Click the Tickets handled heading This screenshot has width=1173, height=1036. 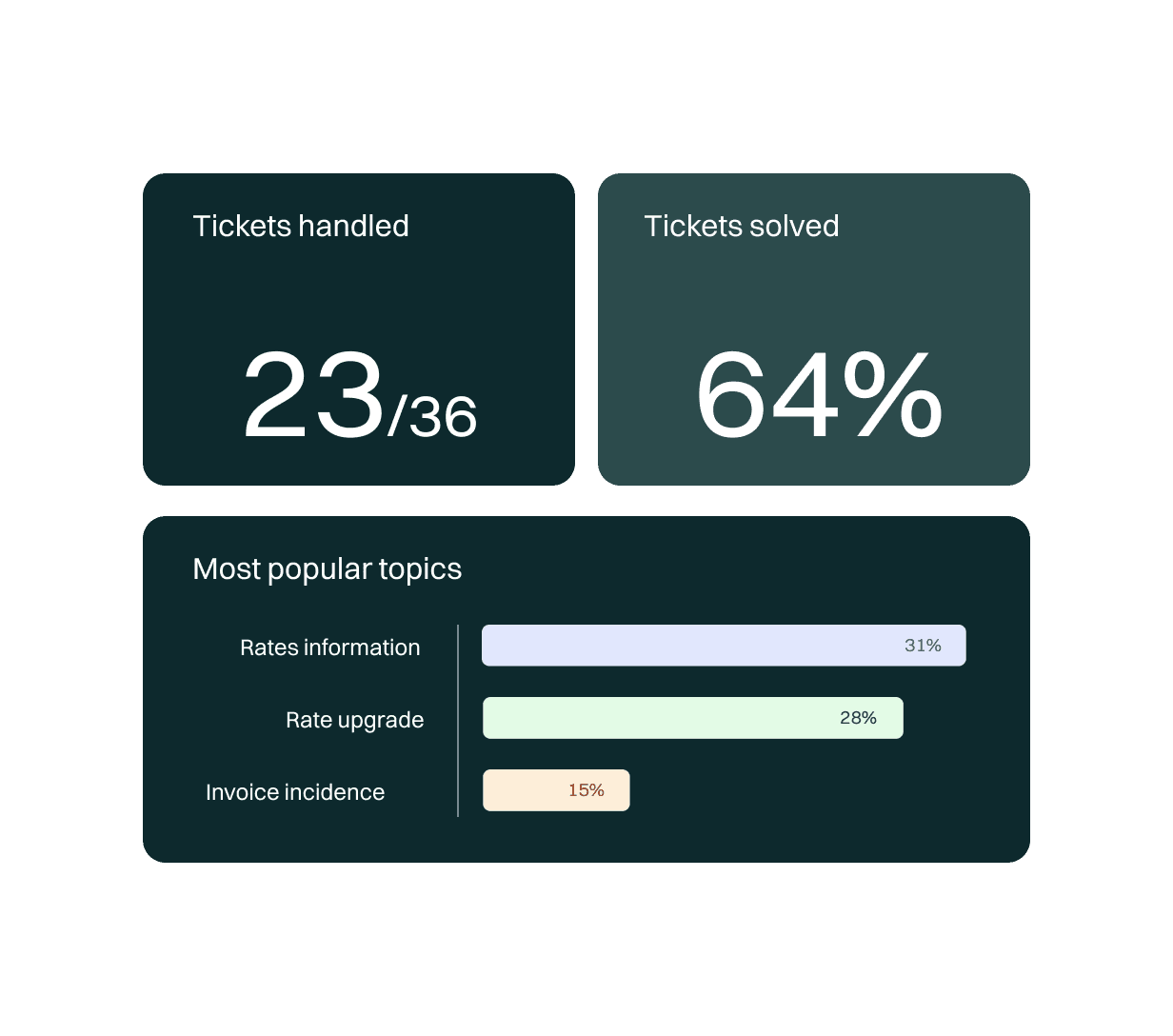point(301,226)
